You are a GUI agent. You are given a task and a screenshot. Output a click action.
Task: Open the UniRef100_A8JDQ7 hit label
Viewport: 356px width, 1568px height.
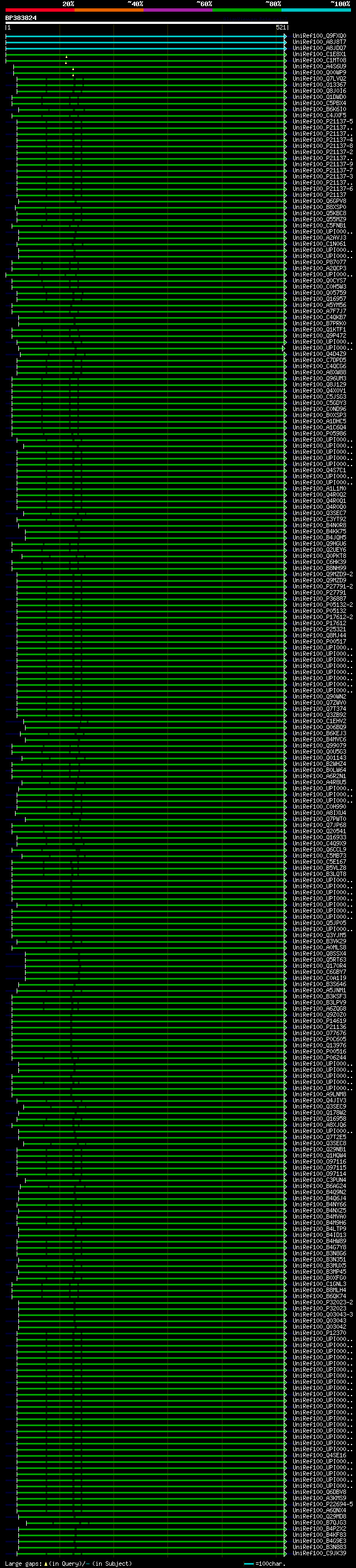[x=319, y=48]
